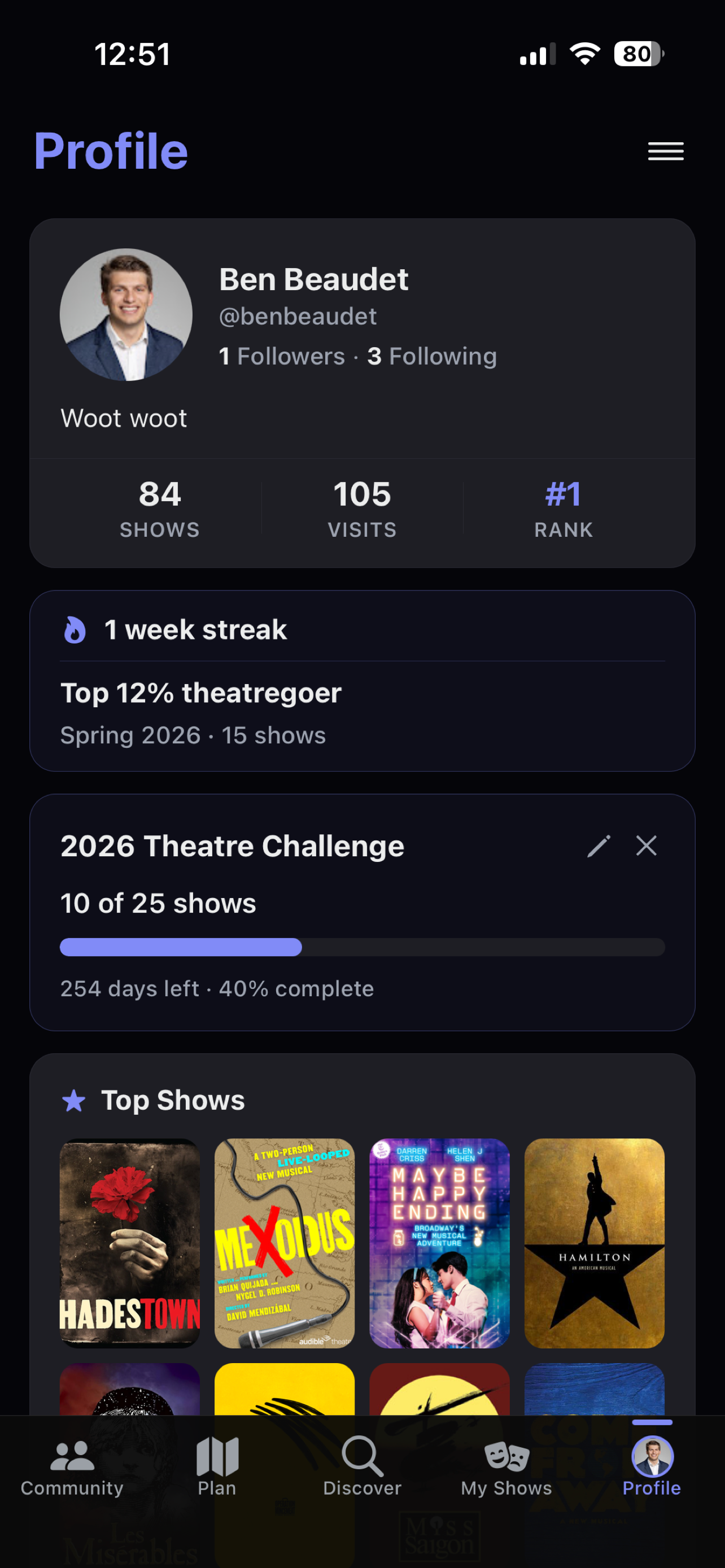Tap the Theatre Challenge progress bar

tap(362, 947)
